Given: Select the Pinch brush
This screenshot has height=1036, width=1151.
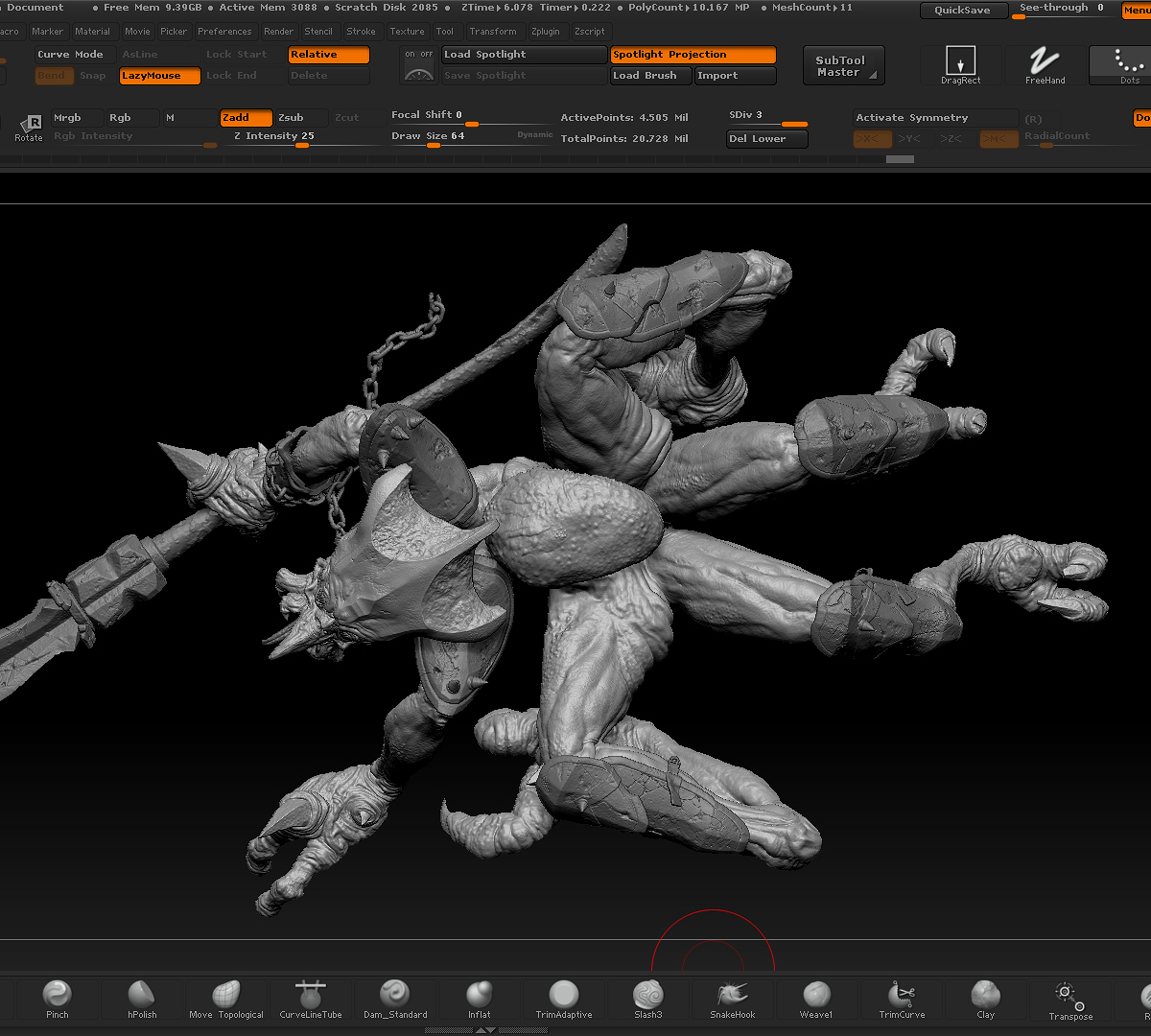Looking at the screenshot, I should pos(58,999).
